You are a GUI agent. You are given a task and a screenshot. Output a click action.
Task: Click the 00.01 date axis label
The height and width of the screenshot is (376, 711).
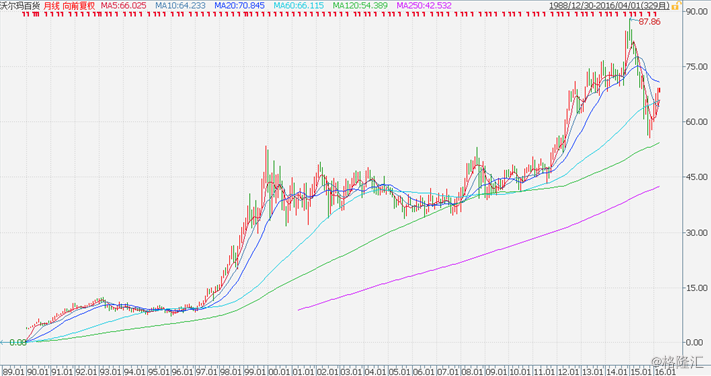coord(279,372)
